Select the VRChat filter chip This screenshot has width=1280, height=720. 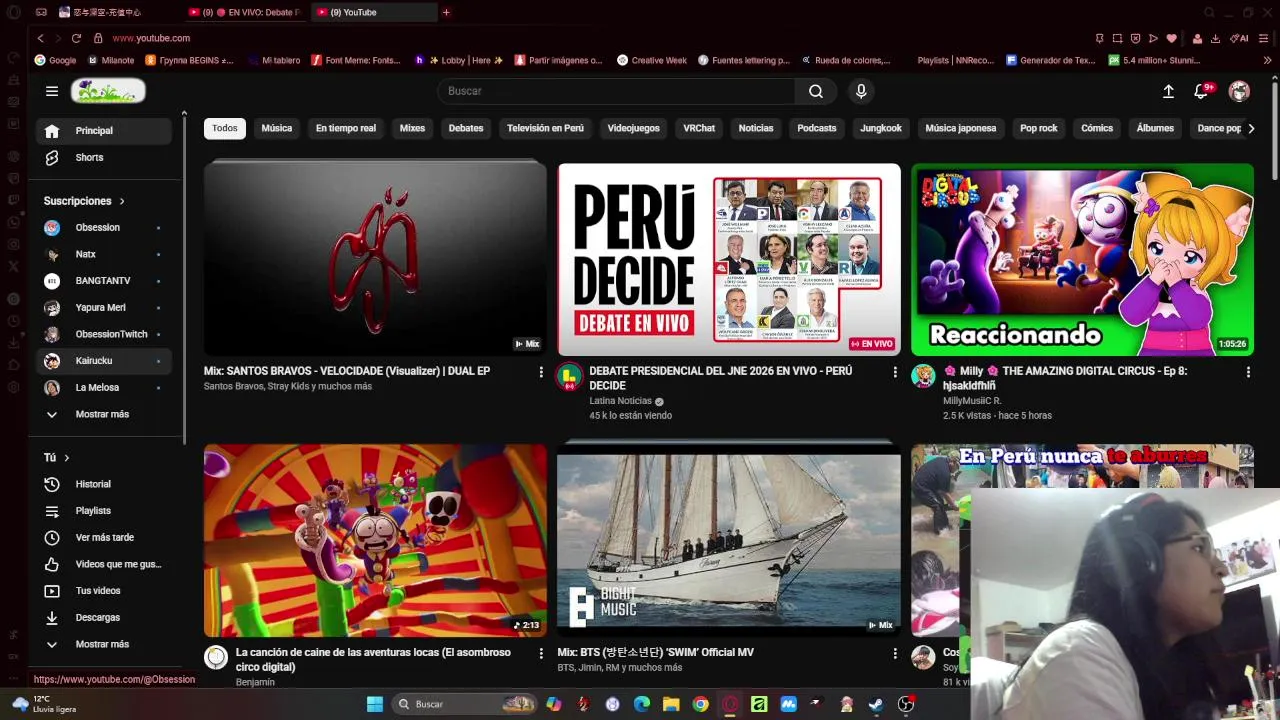pos(699,128)
